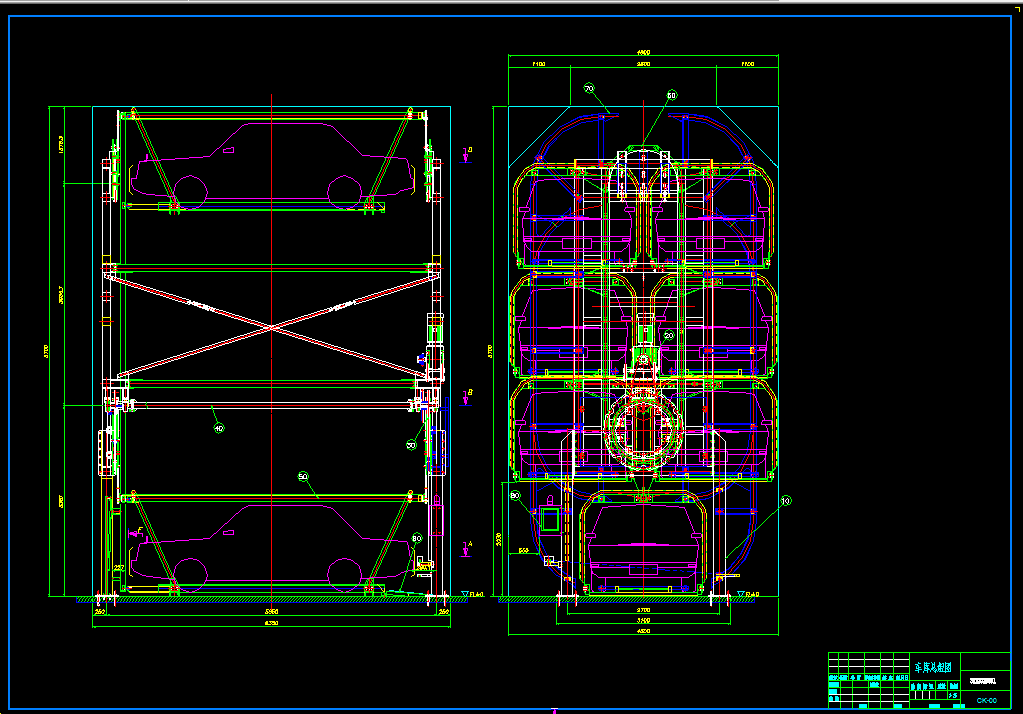This screenshot has height=714, width=1023.
Task: Click the left 1100 dimension at the top
Action: tap(539, 64)
